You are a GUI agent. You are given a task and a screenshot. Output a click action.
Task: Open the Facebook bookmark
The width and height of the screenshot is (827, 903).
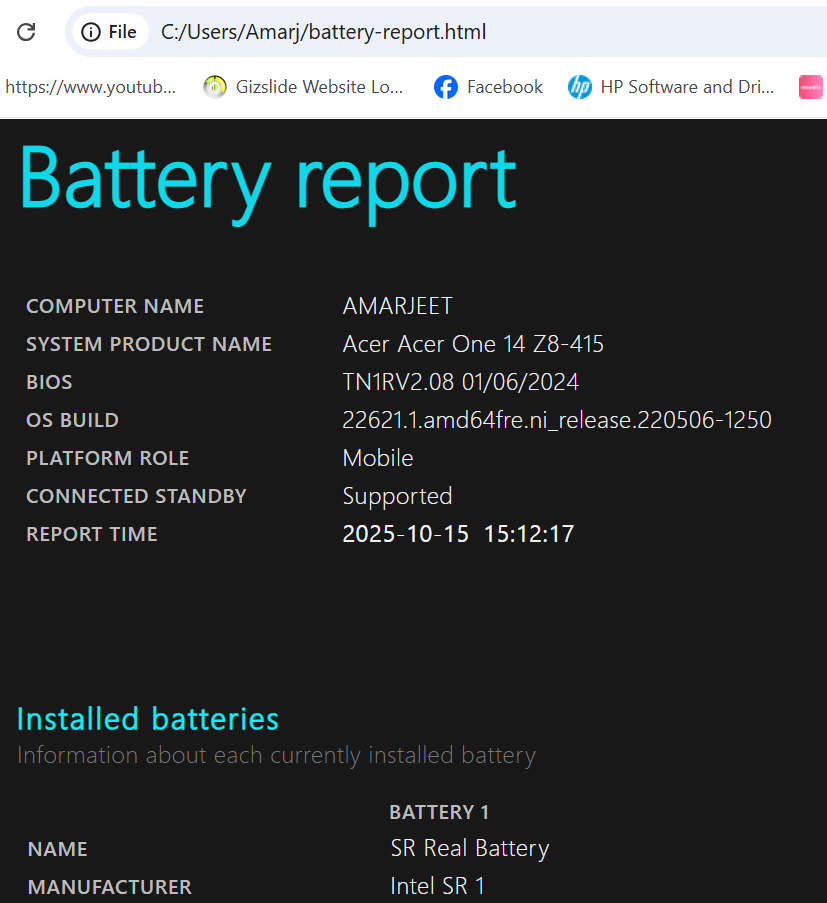504,87
